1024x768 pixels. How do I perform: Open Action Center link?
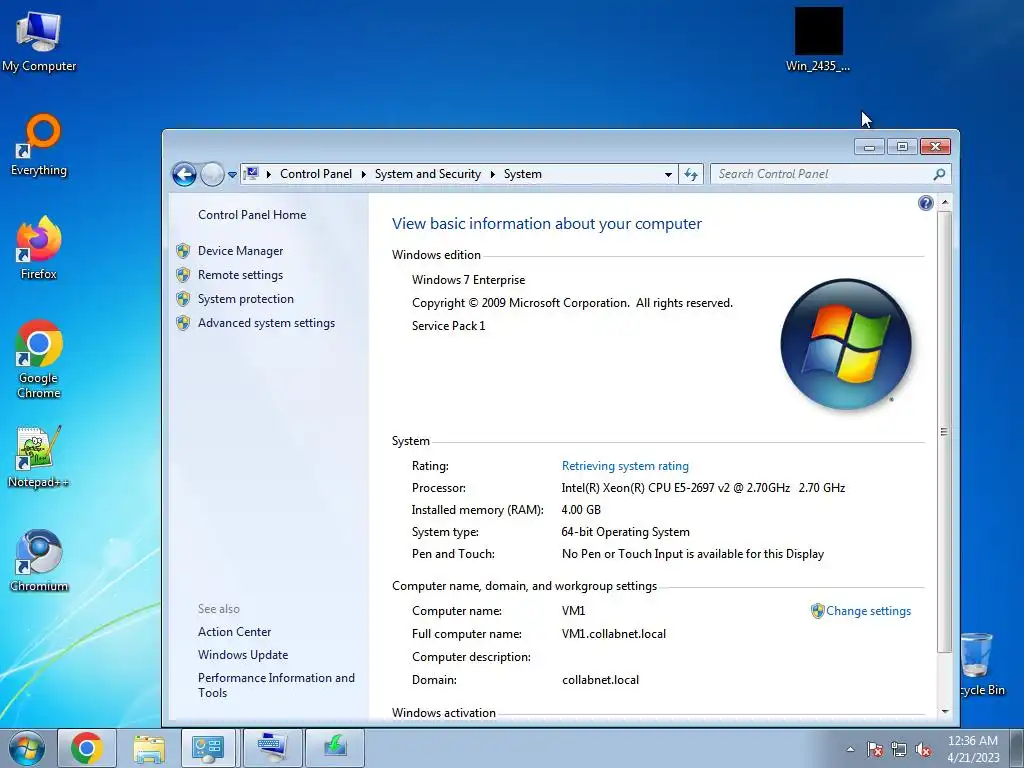pos(234,632)
